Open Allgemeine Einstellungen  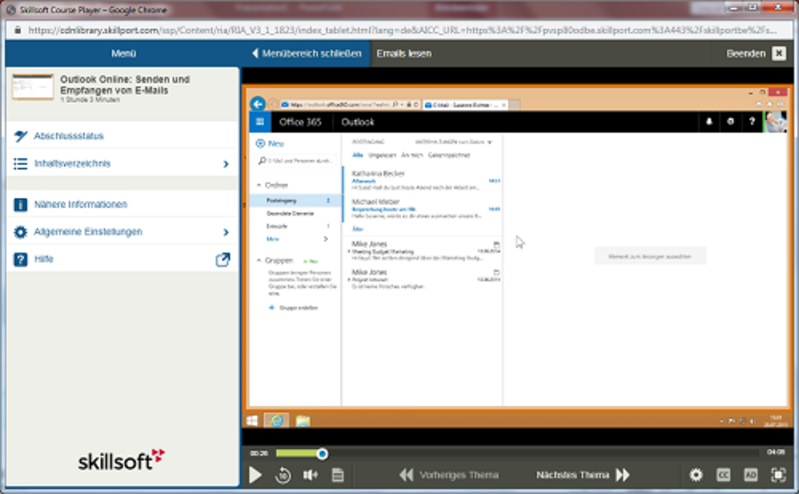click(x=122, y=232)
